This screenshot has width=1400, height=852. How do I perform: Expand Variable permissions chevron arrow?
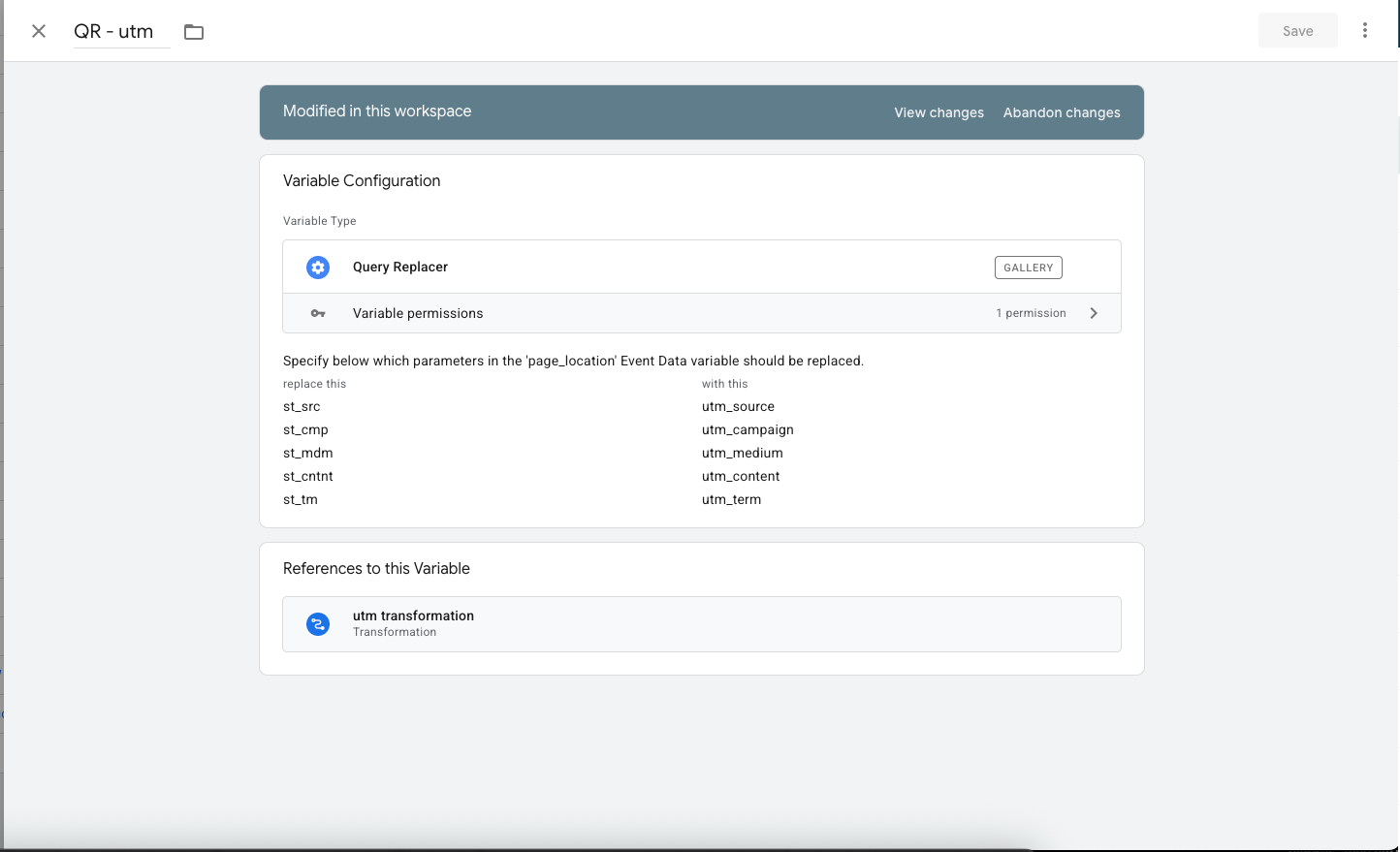point(1094,313)
